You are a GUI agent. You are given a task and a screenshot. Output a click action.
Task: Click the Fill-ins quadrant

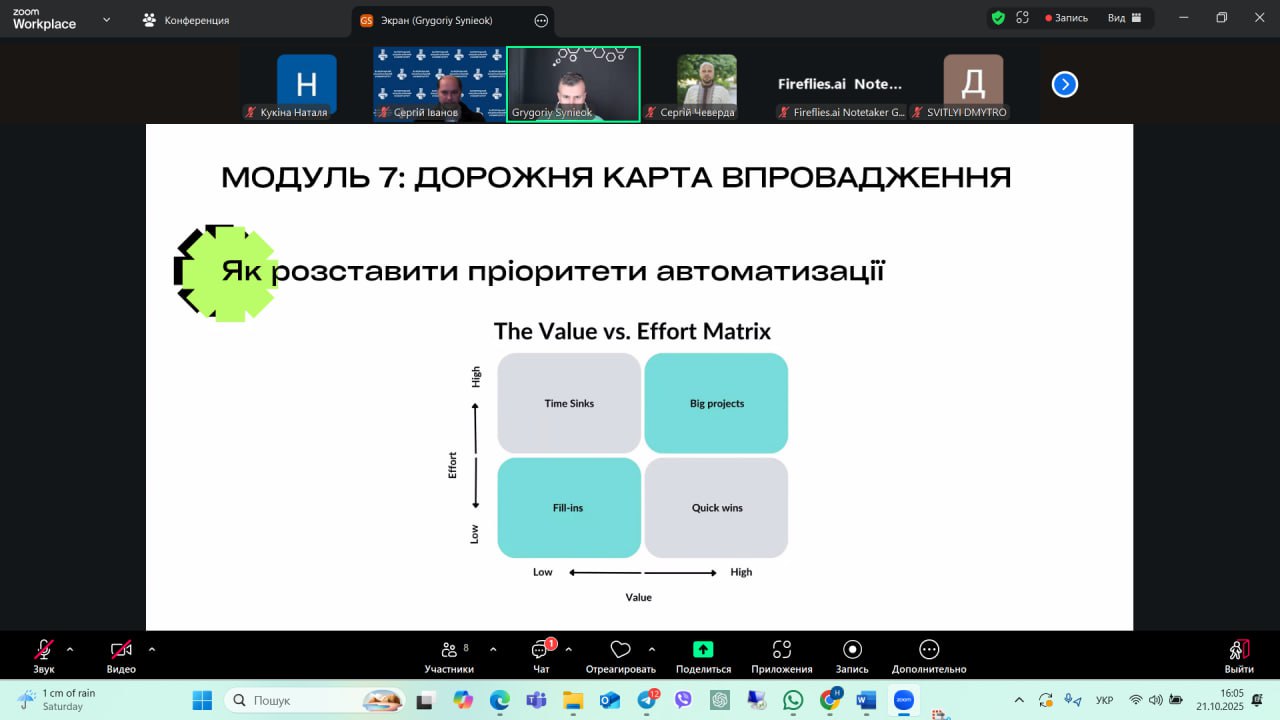(x=569, y=508)
